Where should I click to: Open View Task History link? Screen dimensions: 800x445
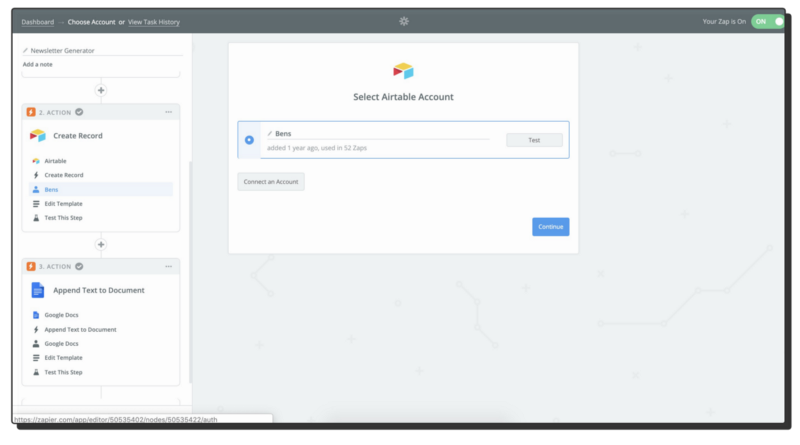click(154, 22)
